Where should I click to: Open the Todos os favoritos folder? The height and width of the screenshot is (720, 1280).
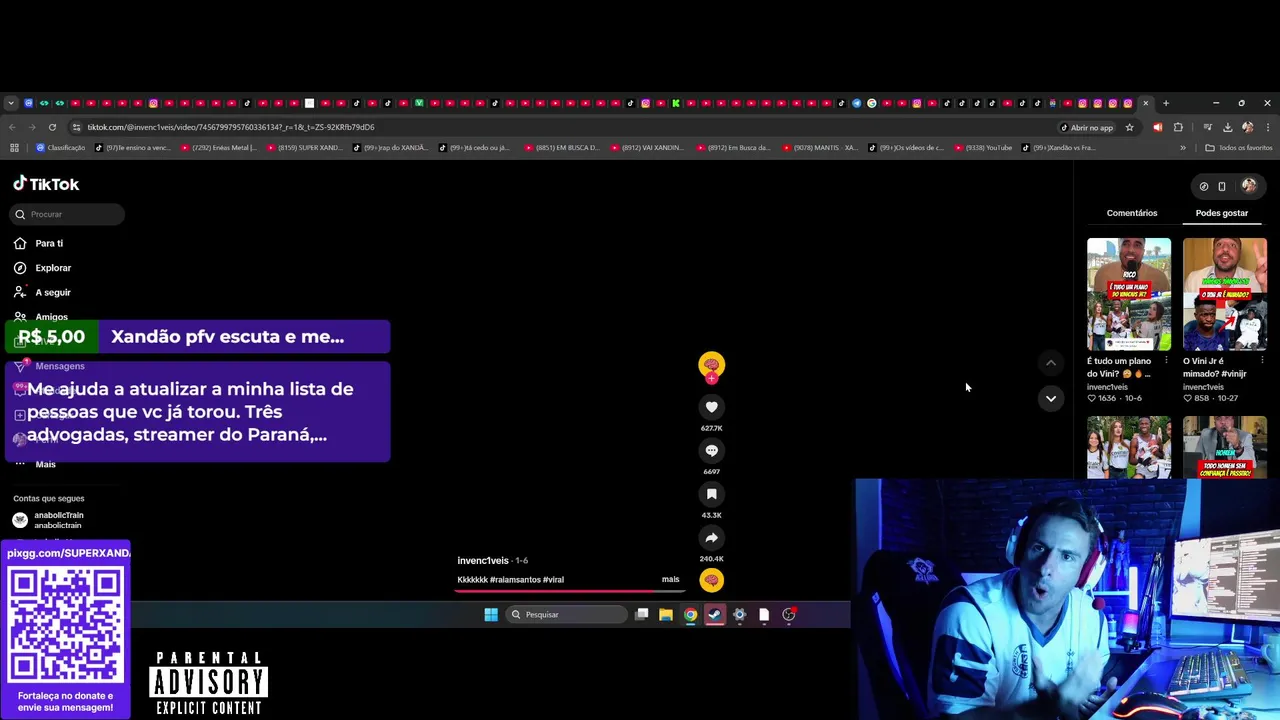coord(1238,148)
